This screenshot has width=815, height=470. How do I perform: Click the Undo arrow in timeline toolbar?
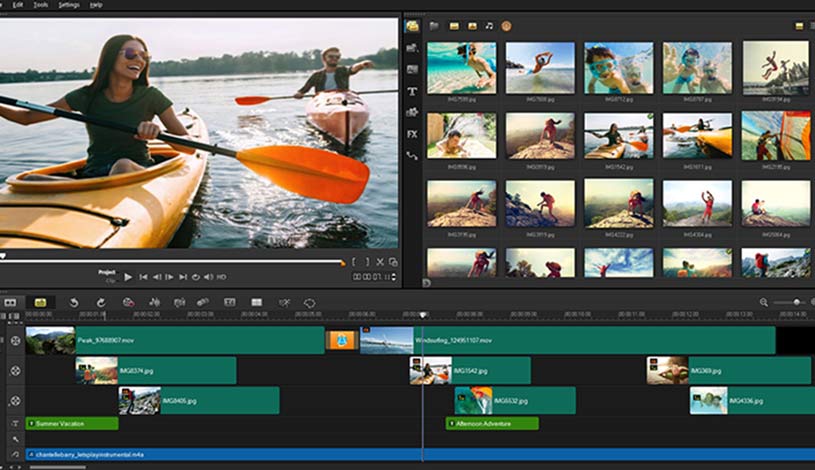[x=74, y=302]
